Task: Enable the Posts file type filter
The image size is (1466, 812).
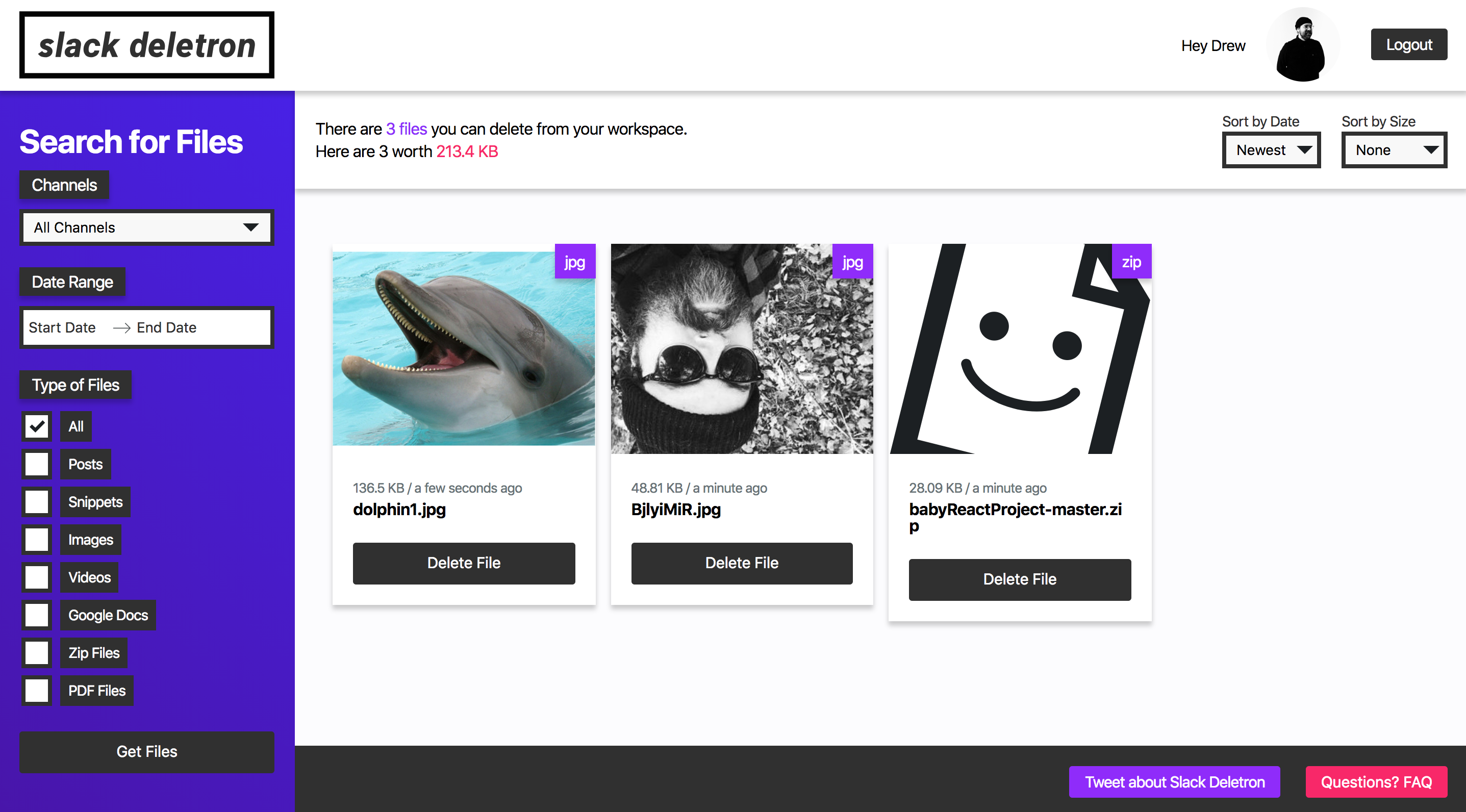Action: pyautogui.click(x=36, y=464)
